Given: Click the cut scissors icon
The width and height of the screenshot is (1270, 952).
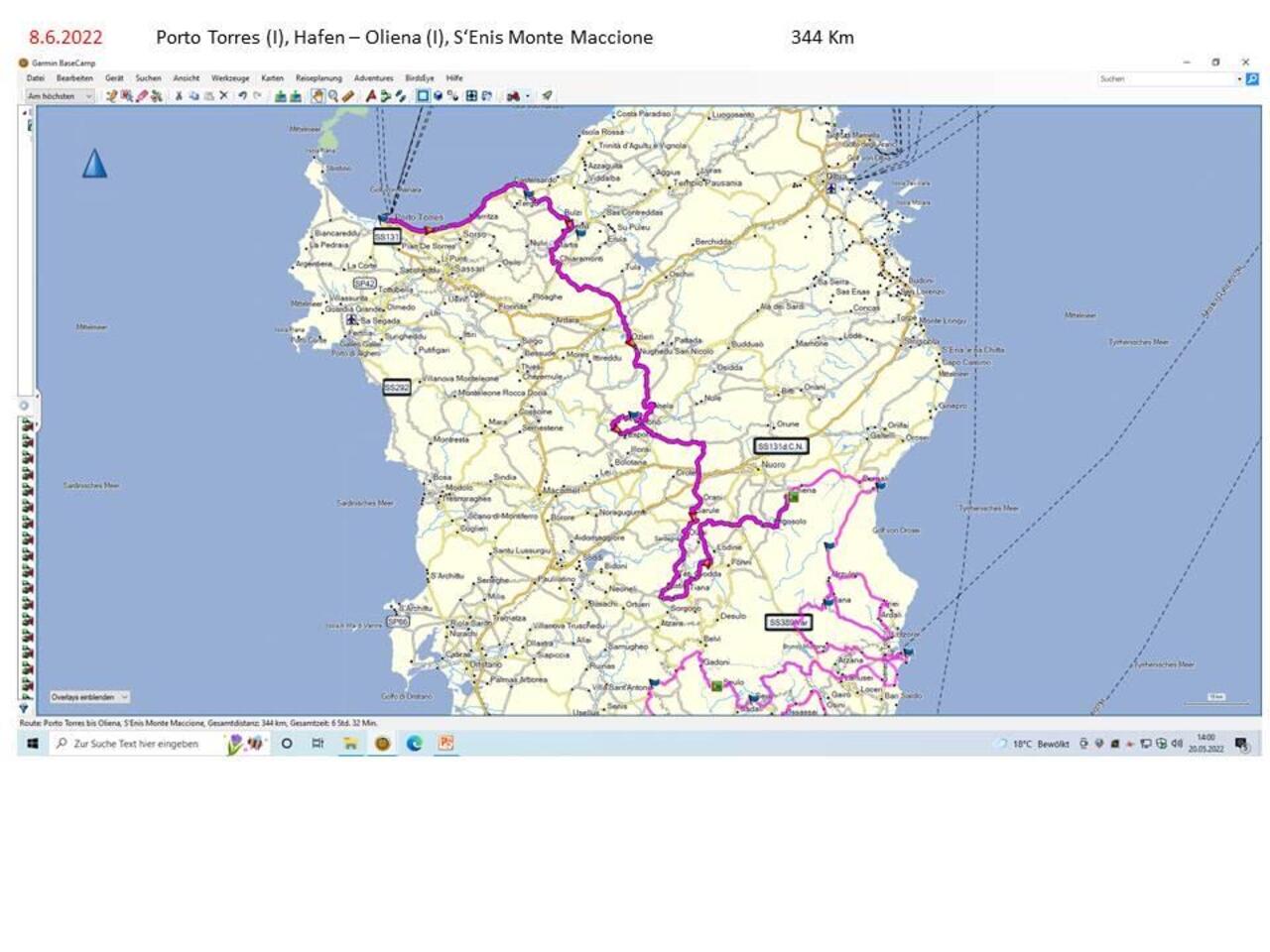Looking at the screenshot, I should (x=179, y=96).
